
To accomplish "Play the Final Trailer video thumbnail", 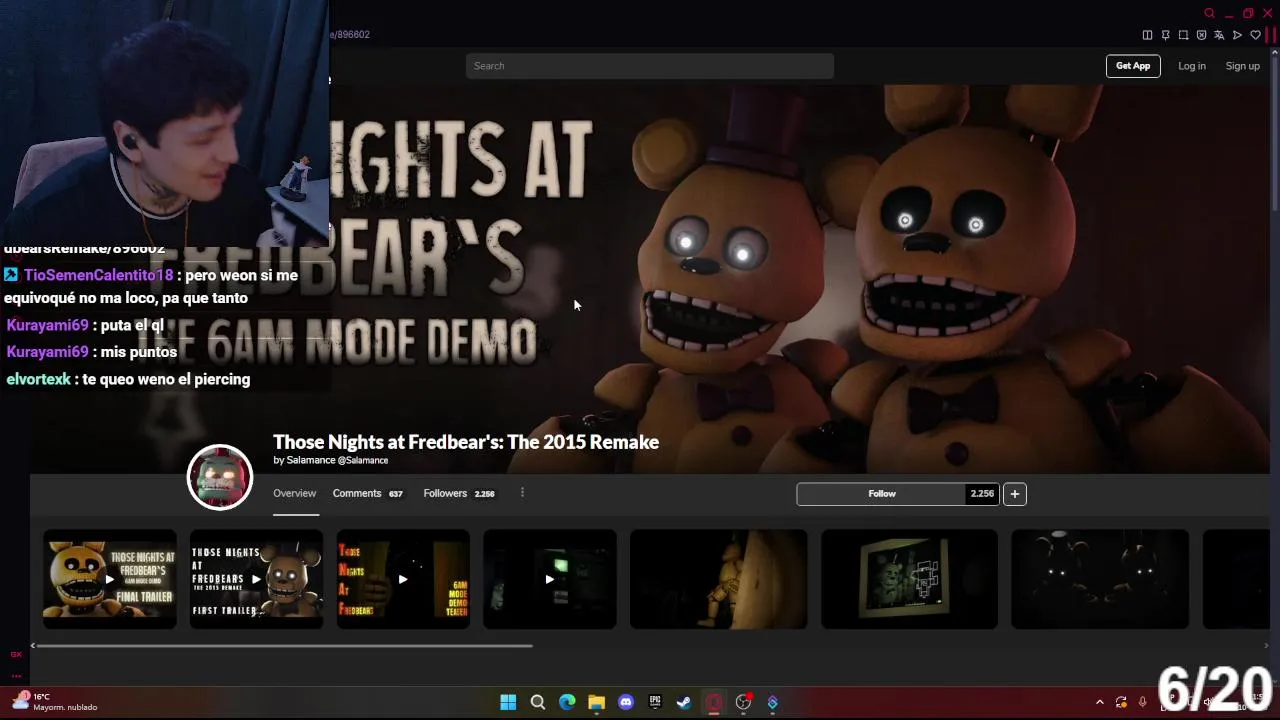I will 110,579.
